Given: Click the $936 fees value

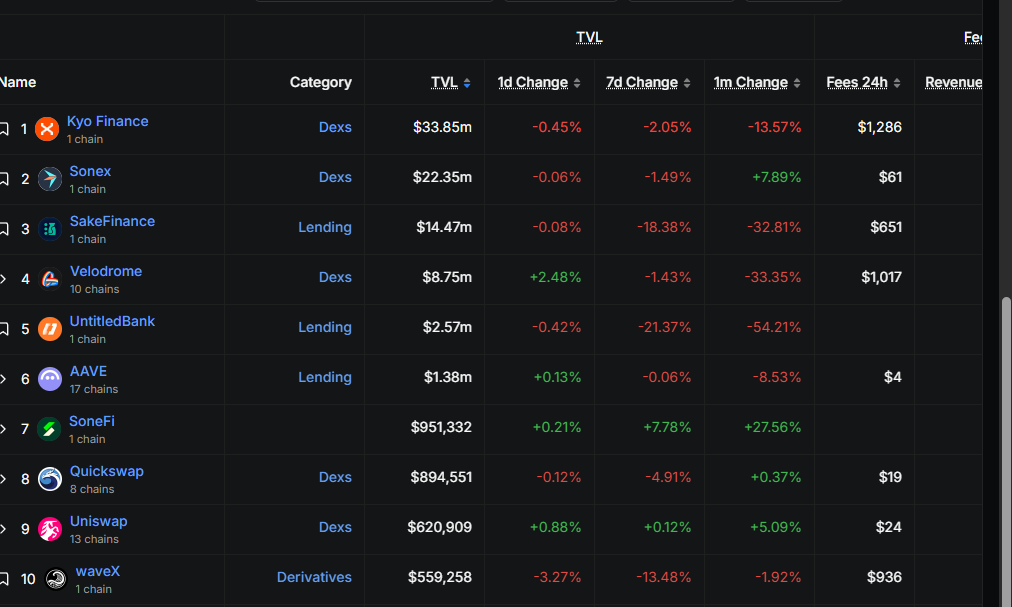Looking at the screenshot, I should [884, 577].
